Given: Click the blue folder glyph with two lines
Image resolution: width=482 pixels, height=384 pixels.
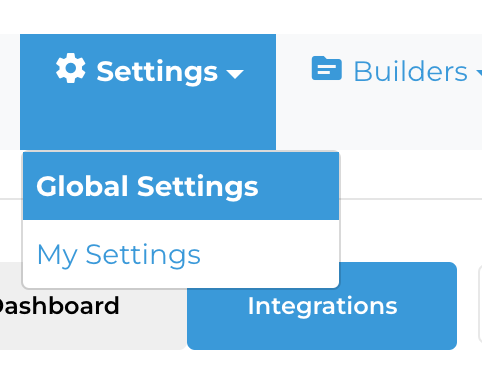Looking at the screenshot, I should click(327, 68).
